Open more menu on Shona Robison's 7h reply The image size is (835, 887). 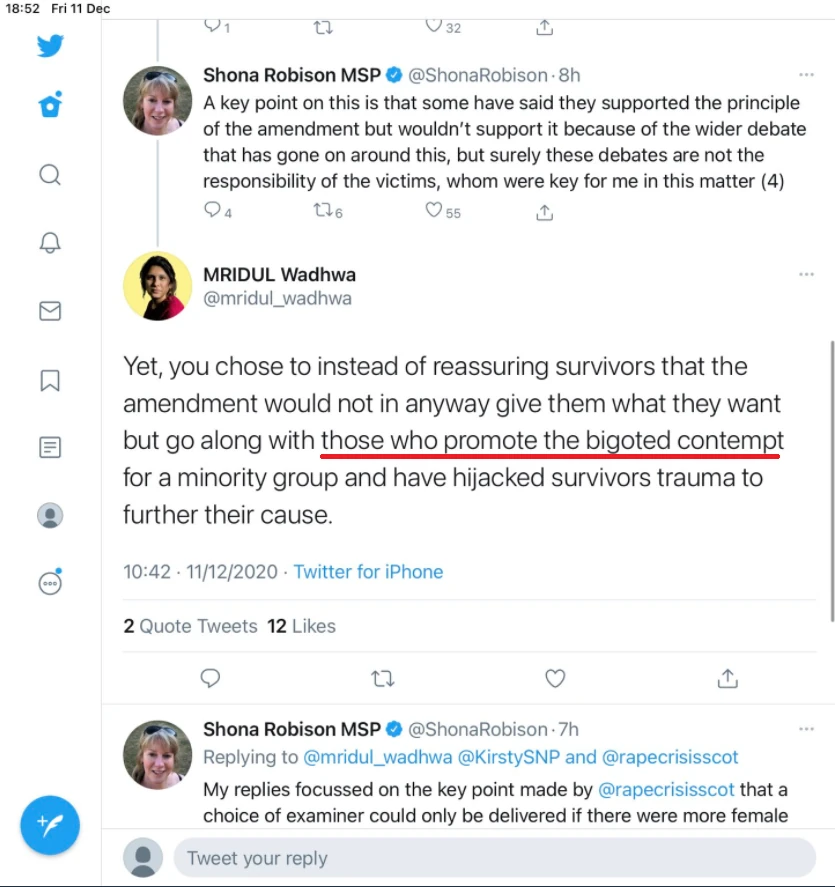point(806,730)
